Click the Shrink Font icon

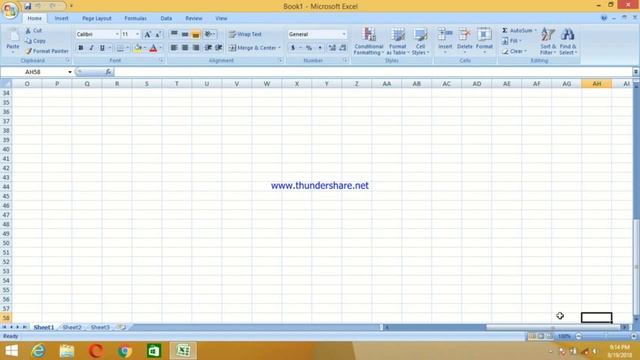pyautogui.click(x=158, y=34)
